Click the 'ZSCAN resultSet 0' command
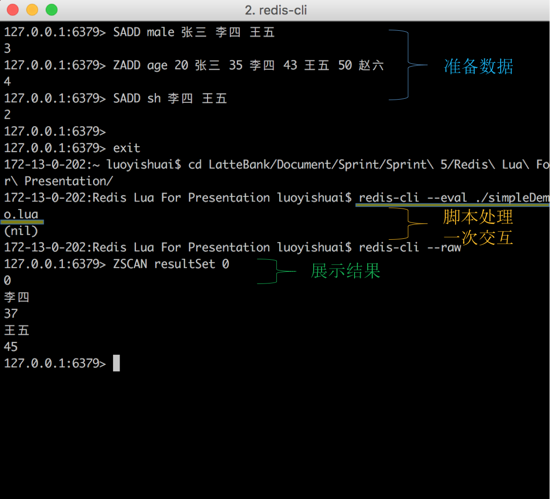 point(171,264)
